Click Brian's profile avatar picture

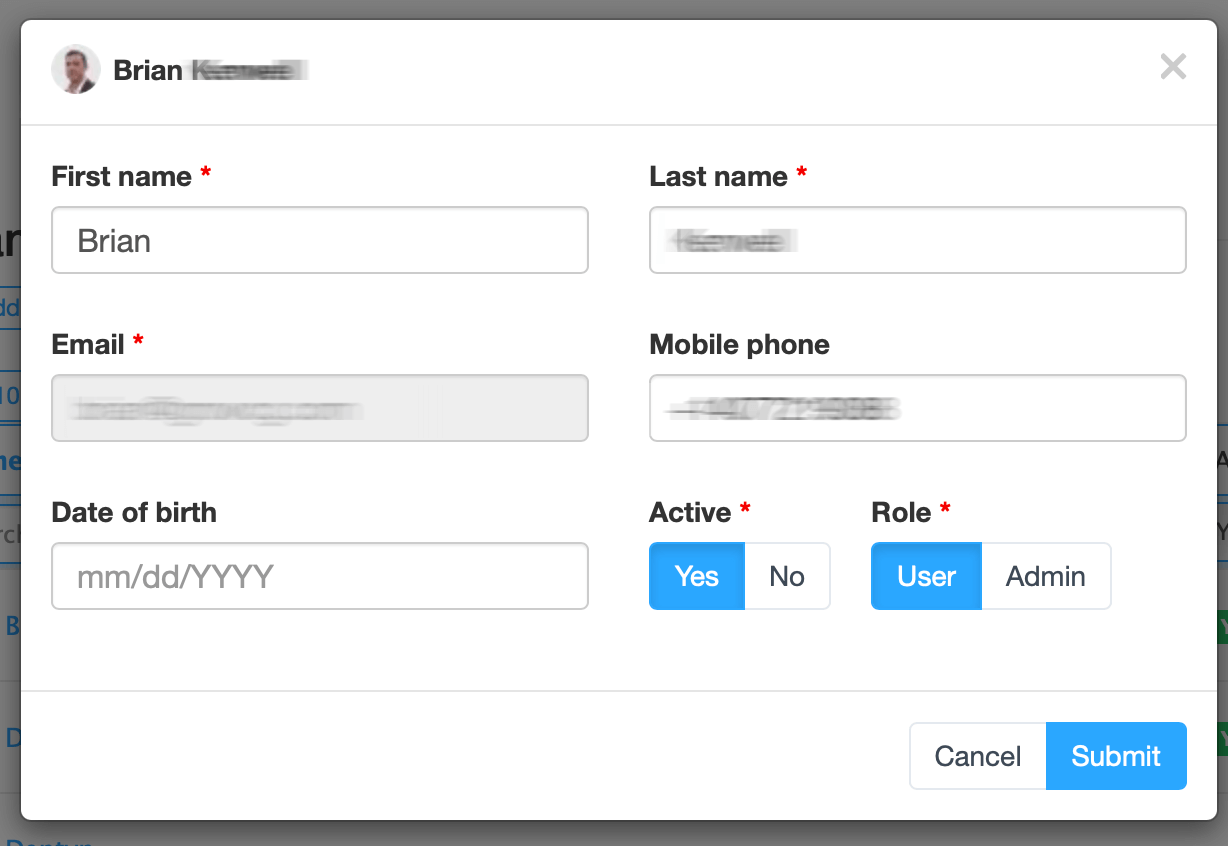pyautogui.click(x=76, y=69)
